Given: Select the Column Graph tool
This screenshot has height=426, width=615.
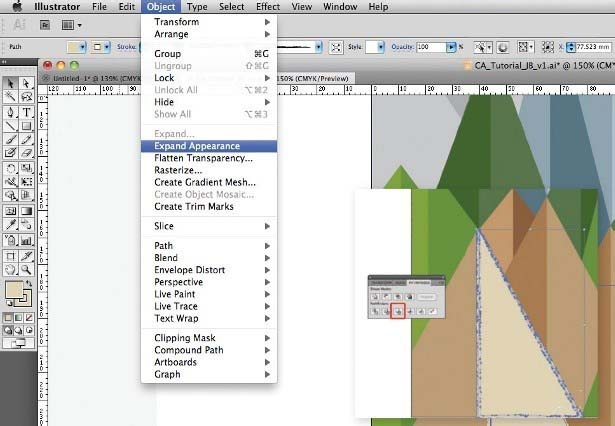Looking at the screenshot, I should (26, 240).
